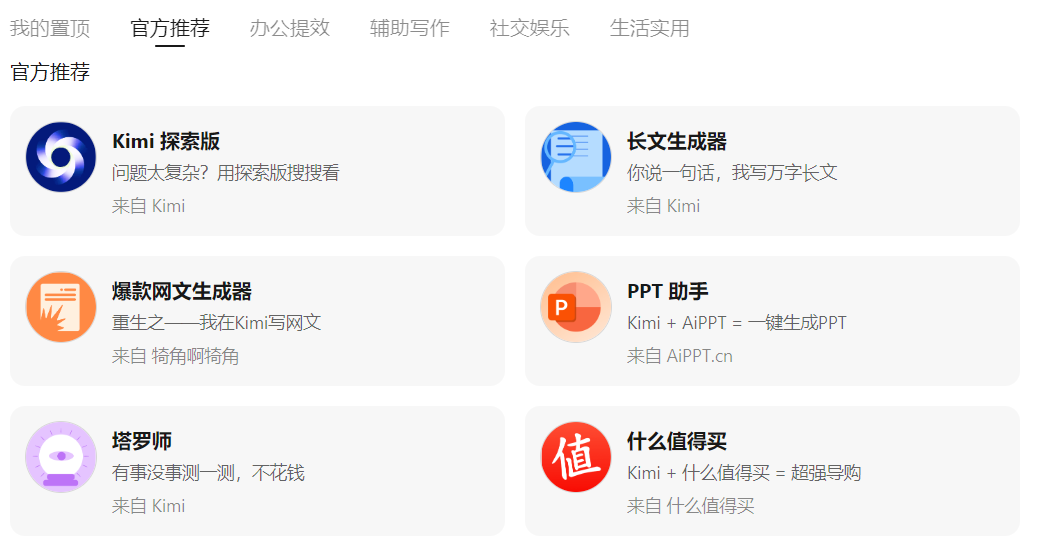Open the 什么值得买 title
Viewport: 1037px width, 545px height.
tap(677, 441)
